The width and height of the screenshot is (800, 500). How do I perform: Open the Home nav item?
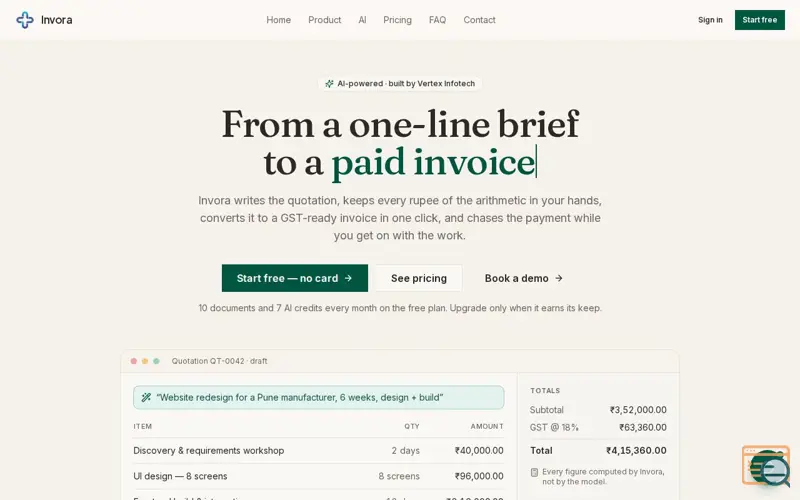tap(279, 20)
